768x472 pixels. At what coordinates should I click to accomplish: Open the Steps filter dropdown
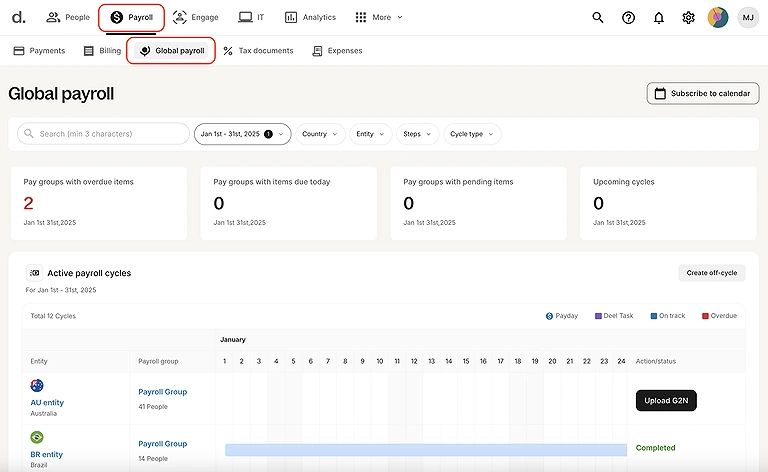click(417, 134)
